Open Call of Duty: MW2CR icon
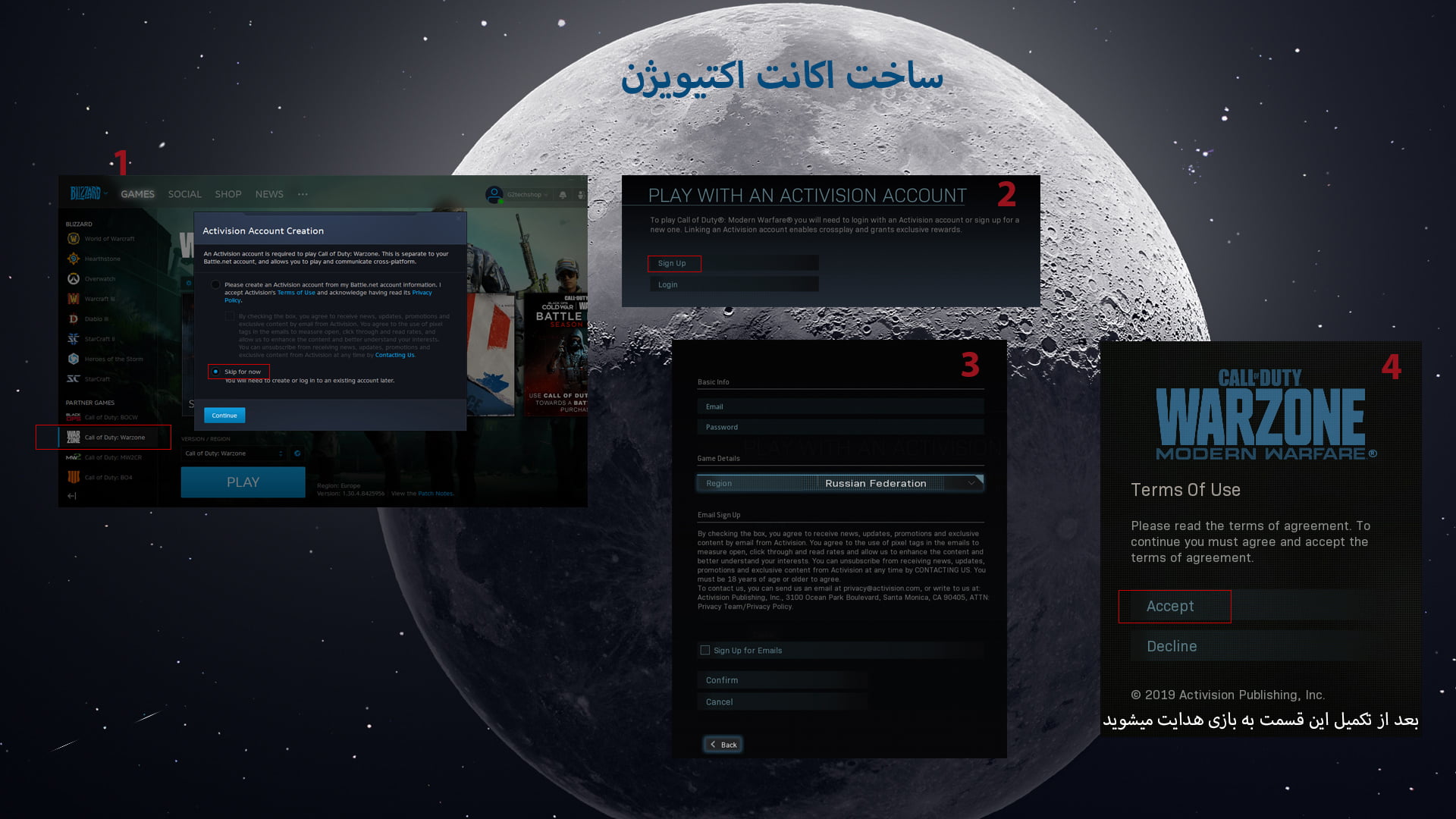Image resolution: width=1456 pixels, height=819 pixels. coord(74,457)
